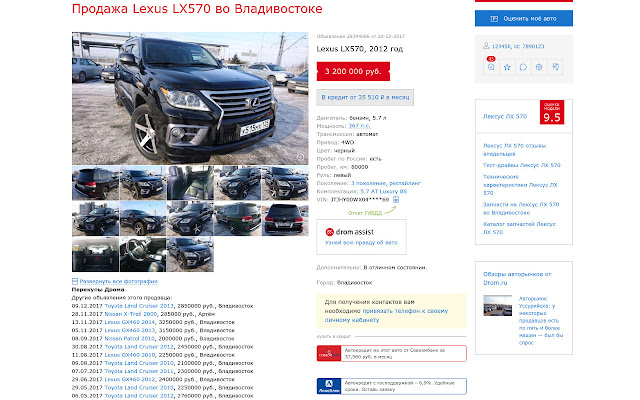640x400 pixels.
Task: Click the circular list icon in user panel
Action: (x=539, y=67)
